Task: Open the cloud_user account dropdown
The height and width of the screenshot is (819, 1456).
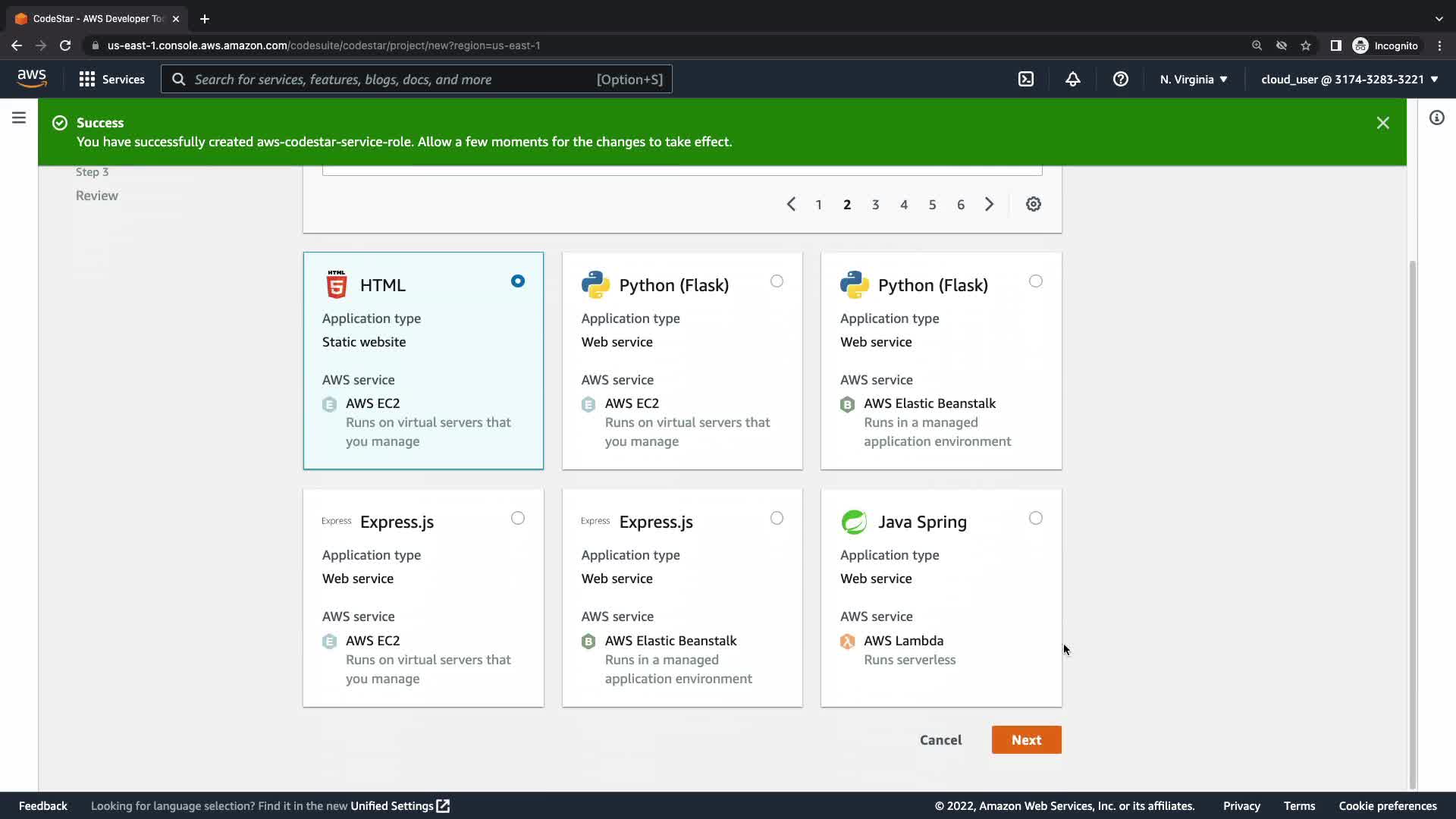Action: click(1349, 79)
